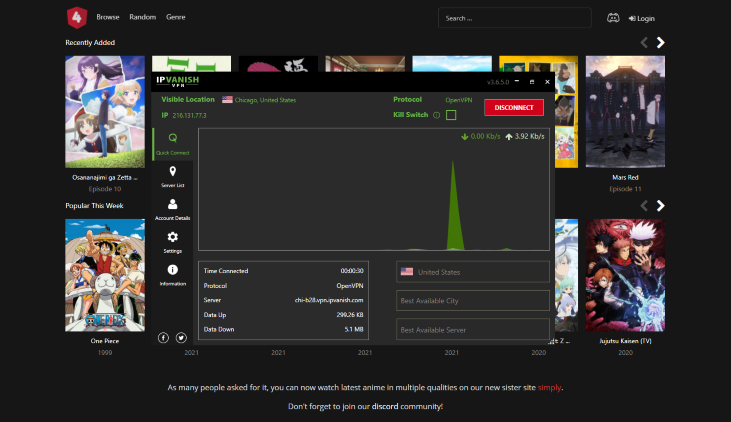Open the Mars Red poster thumbnail
Image resolution: width=731 pixels, height=422 pixels.
click(625, 112)
